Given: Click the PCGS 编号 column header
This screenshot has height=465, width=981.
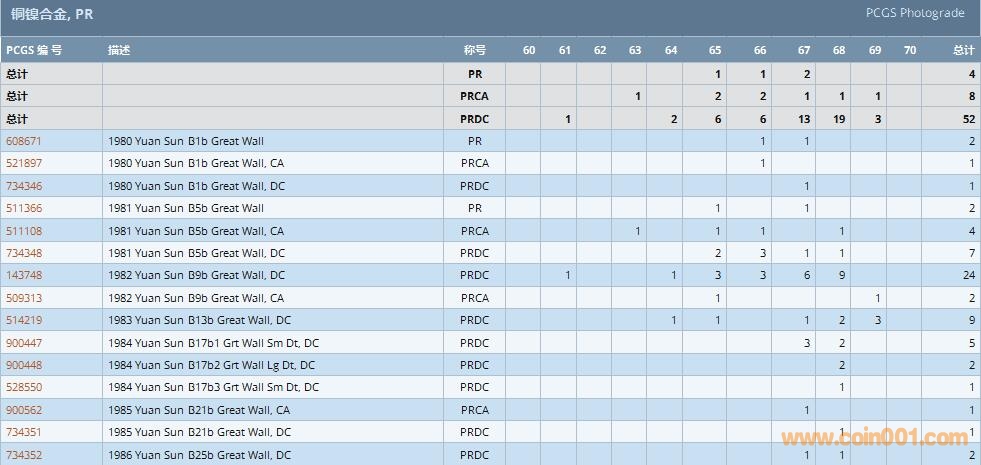Looking at the screenshot, I should 34,50.
